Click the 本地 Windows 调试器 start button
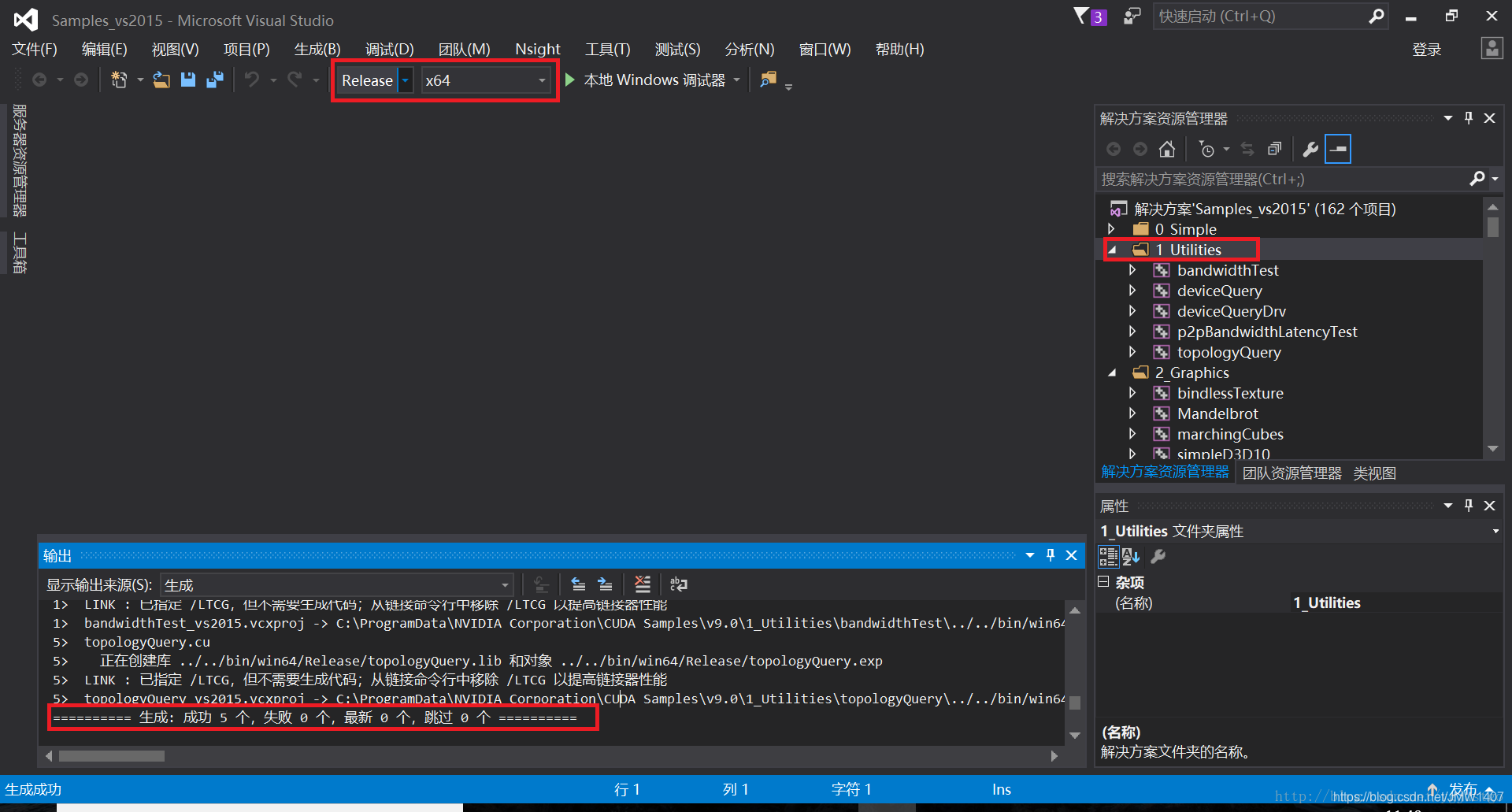The height and width of the screenshot is (812, 1512). (646, 80)
